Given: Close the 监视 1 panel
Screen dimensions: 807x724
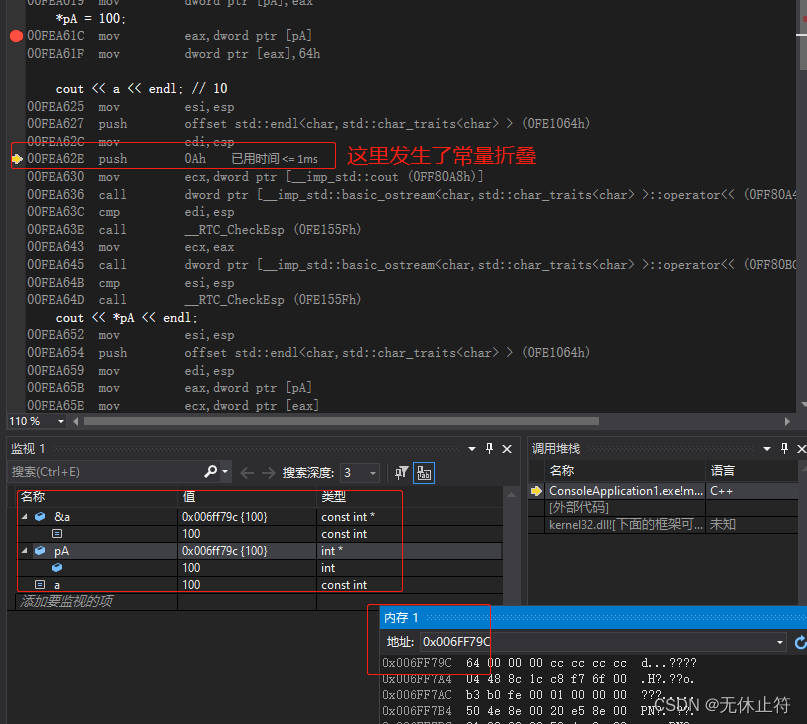Looking at the screenshot, I should pos(507,449).
